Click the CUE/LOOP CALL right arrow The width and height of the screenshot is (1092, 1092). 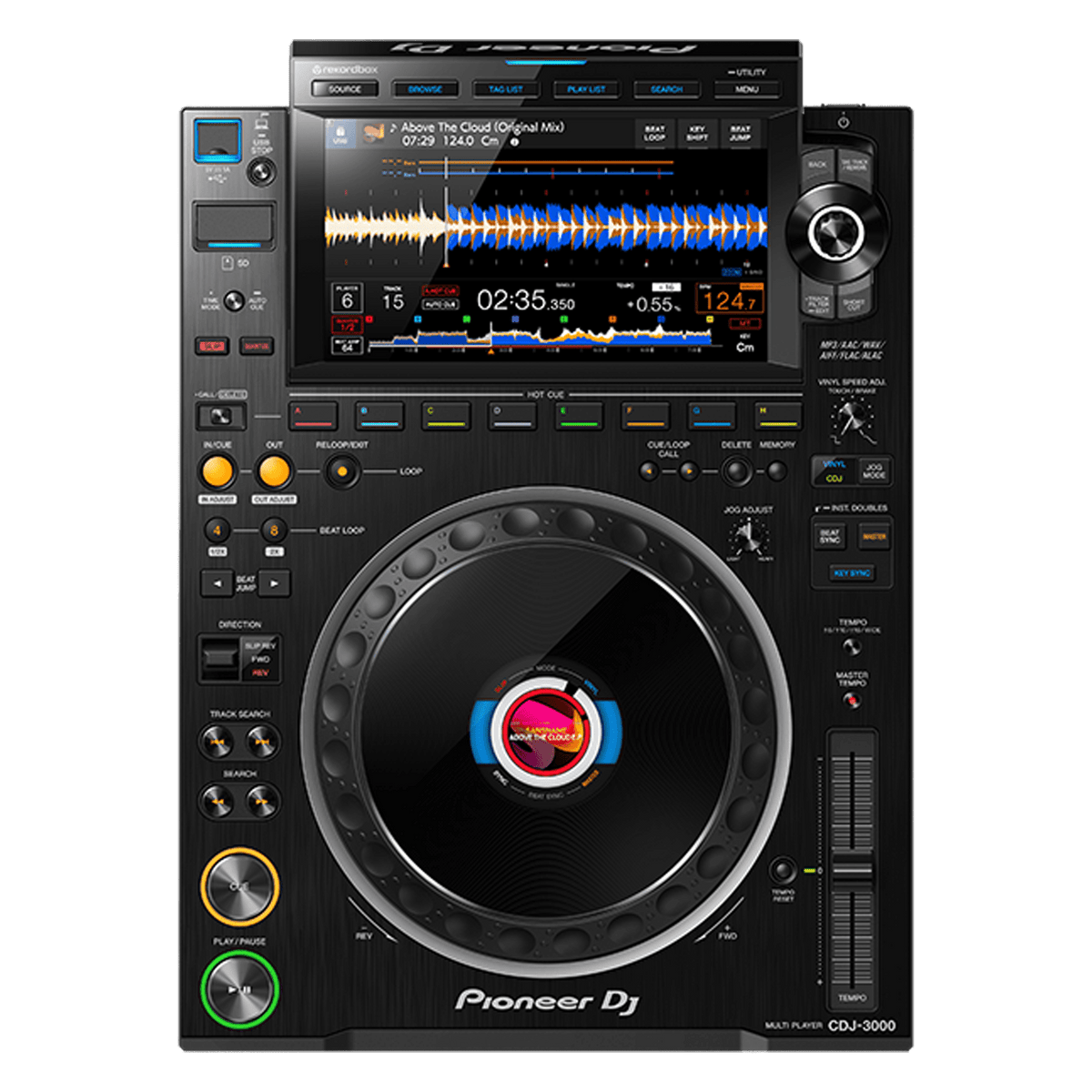tap(689, 471)
